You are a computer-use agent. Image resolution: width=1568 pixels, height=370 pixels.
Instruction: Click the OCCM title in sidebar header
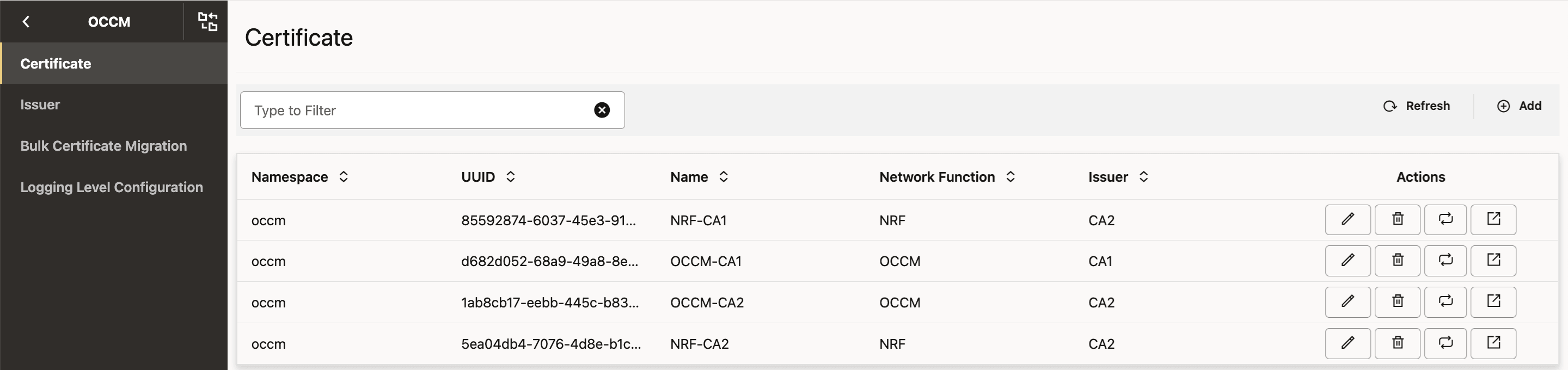click(109, 22)
